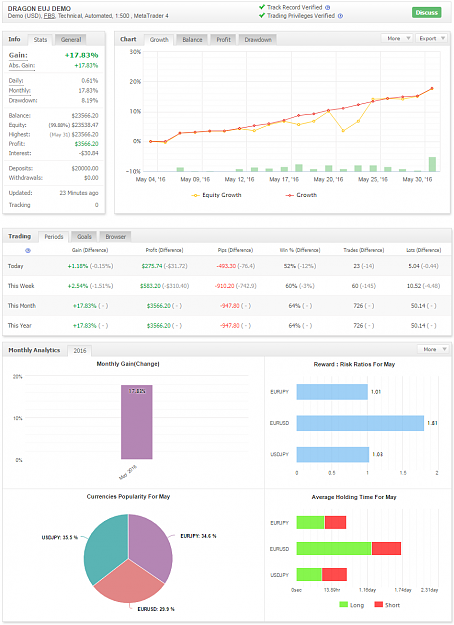The width and height of the screenshot is (454, 625).
Task: Click the green Track Record Verified checkmark
Action: point(262,7)
